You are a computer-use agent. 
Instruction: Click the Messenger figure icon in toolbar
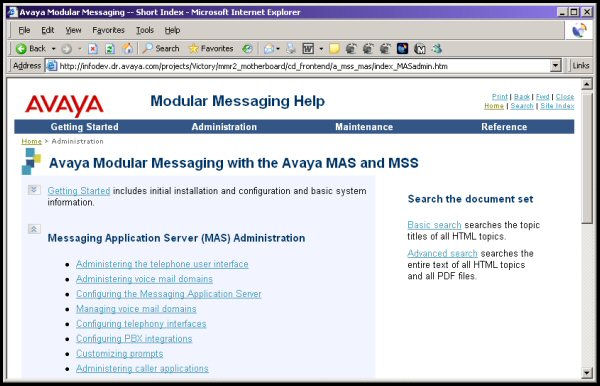pos(437,49)
